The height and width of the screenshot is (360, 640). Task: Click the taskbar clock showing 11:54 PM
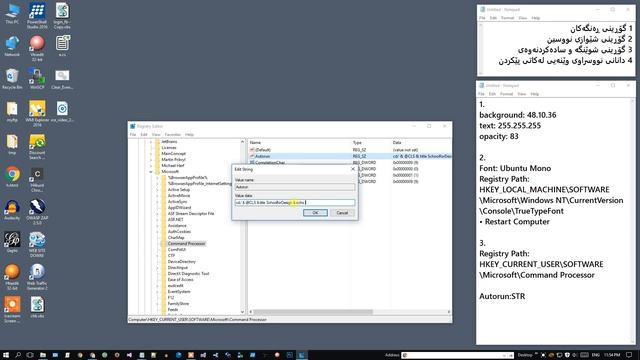point(613,355)
